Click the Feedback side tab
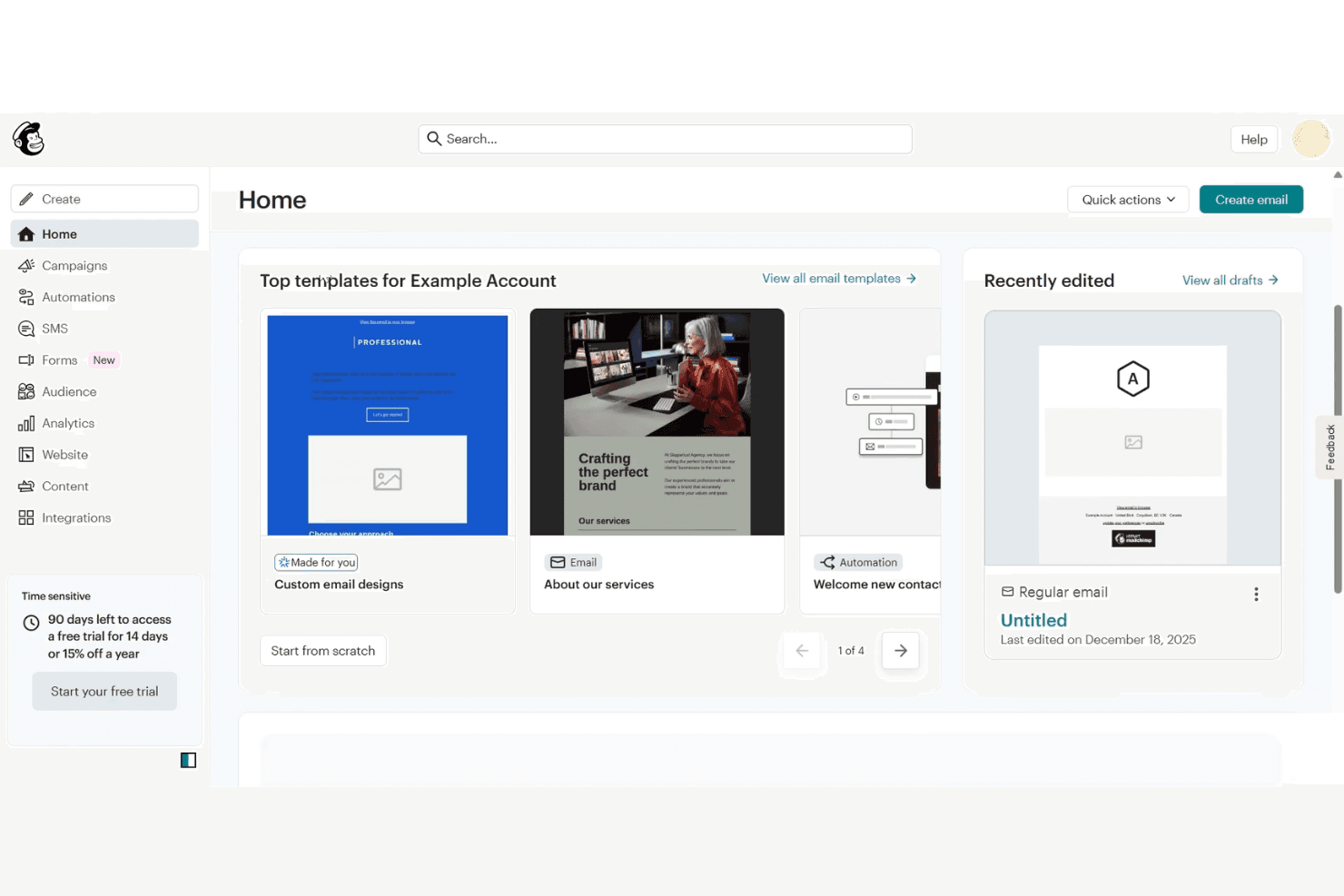 pos(1330,447)
